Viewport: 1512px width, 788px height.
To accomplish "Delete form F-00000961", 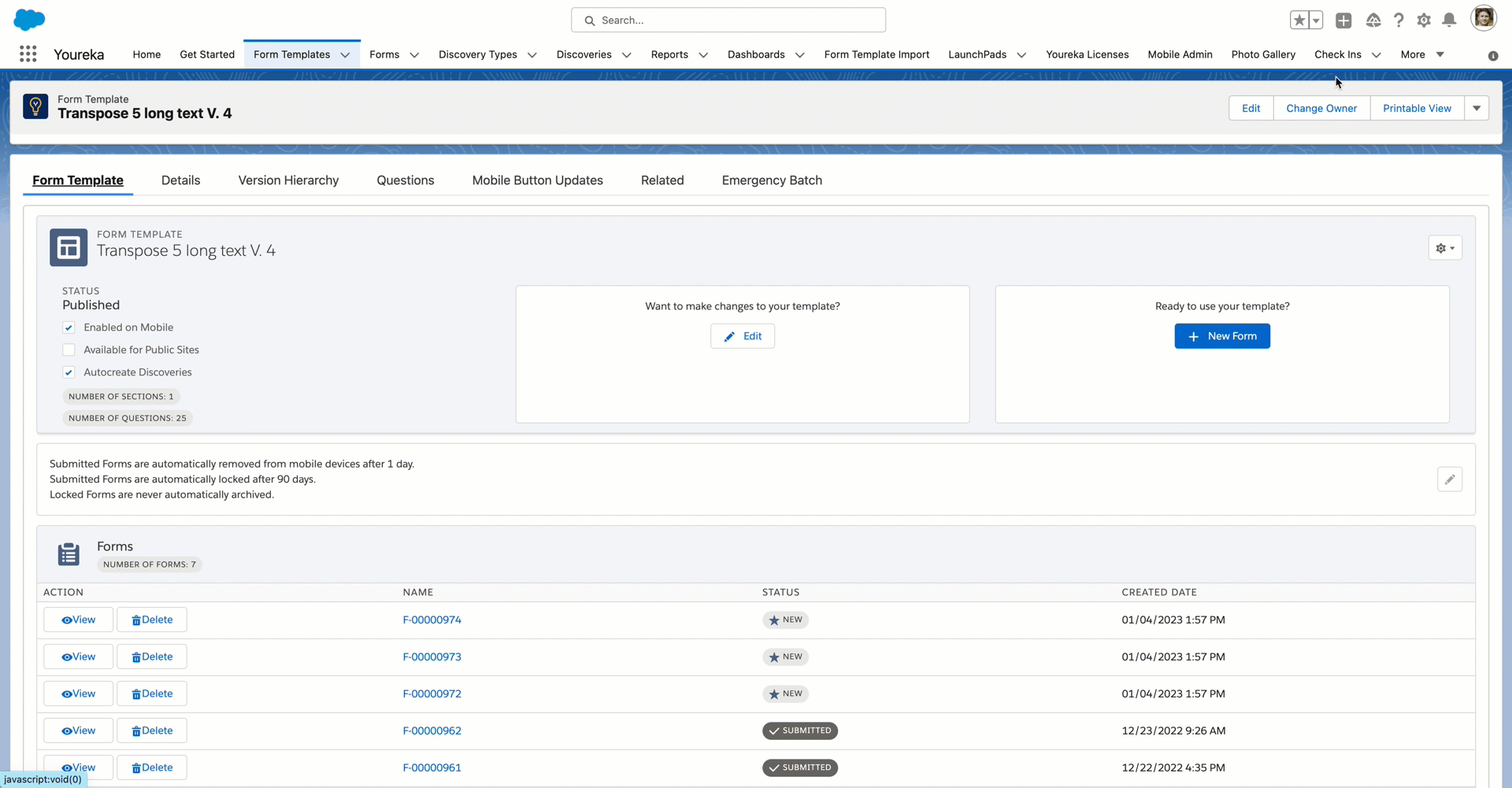I will click(x=152, y=768).
